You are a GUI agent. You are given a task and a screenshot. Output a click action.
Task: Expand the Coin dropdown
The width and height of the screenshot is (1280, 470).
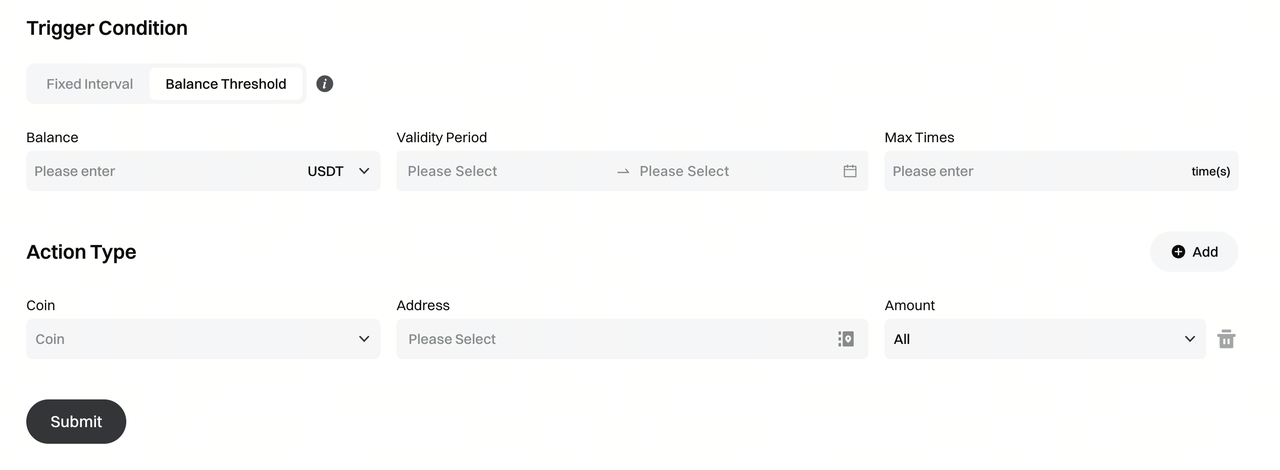pyautogui.click(x=203, y=339)
